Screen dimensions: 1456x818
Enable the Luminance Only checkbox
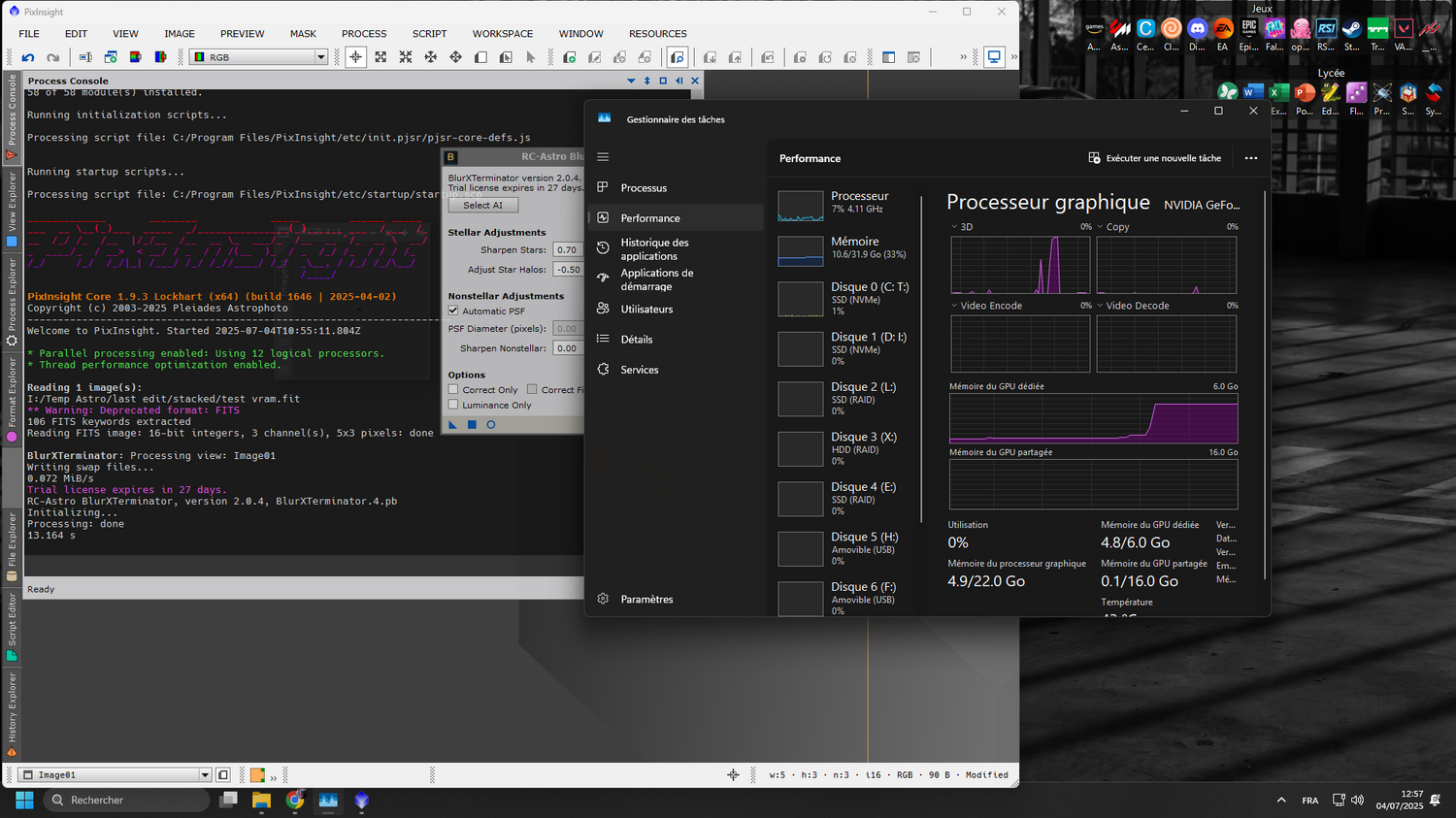(453, 405)
